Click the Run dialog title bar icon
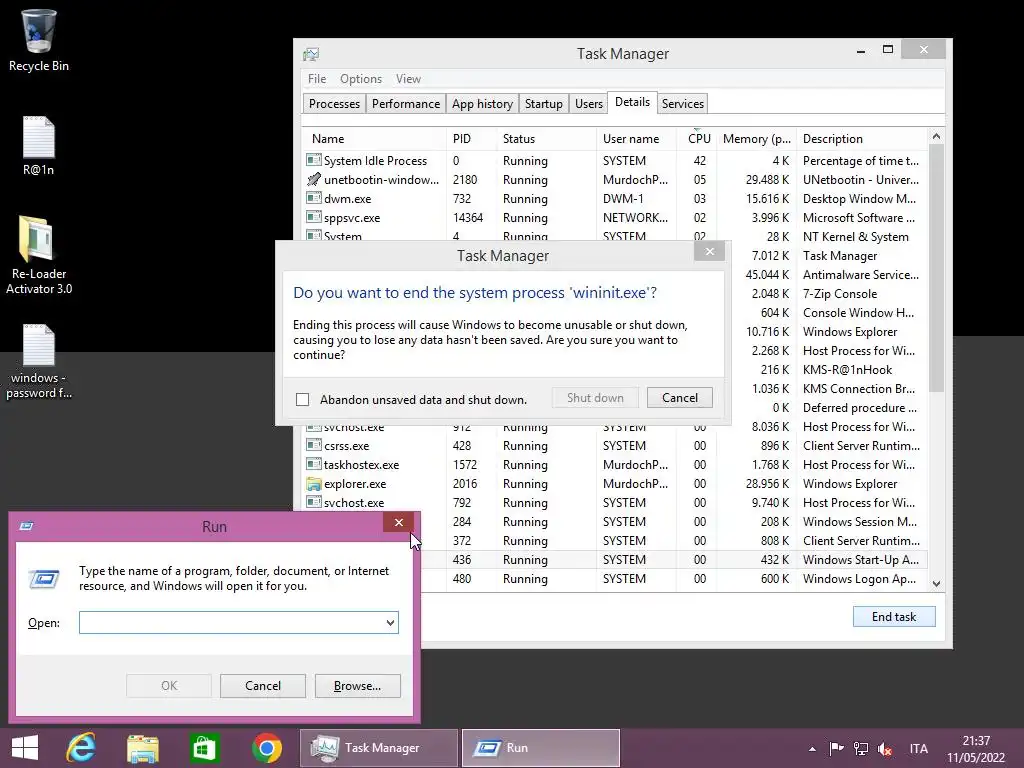This screenshot has width=1024, height=768. [x=27, y=526]
